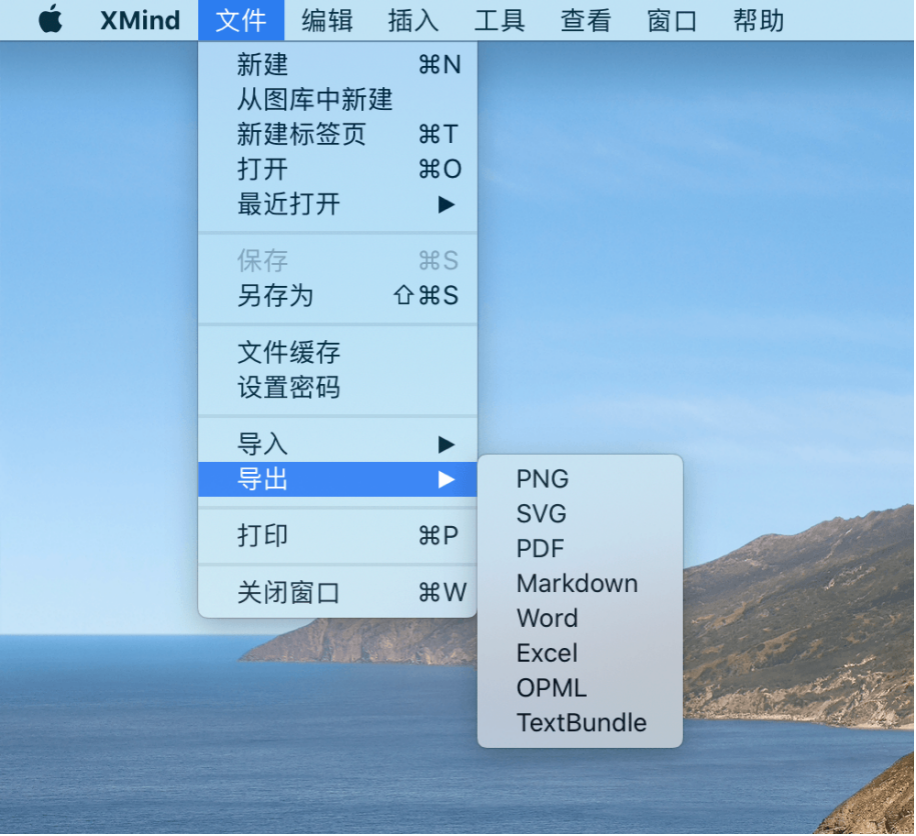This screenshot has width=916, height=836.
Task: Expand the 导入 submenu
Action: 263,445
